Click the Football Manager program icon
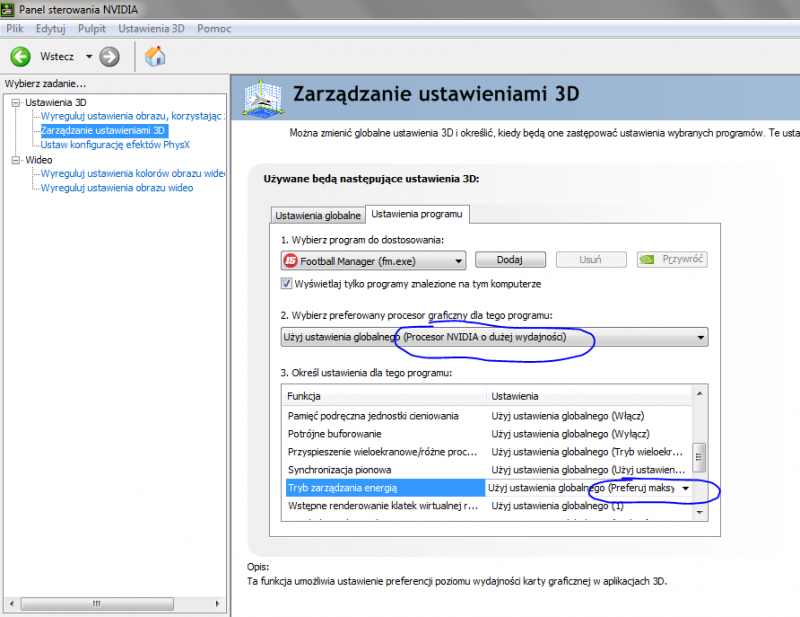The image size is (800, 617). [290, 261]
